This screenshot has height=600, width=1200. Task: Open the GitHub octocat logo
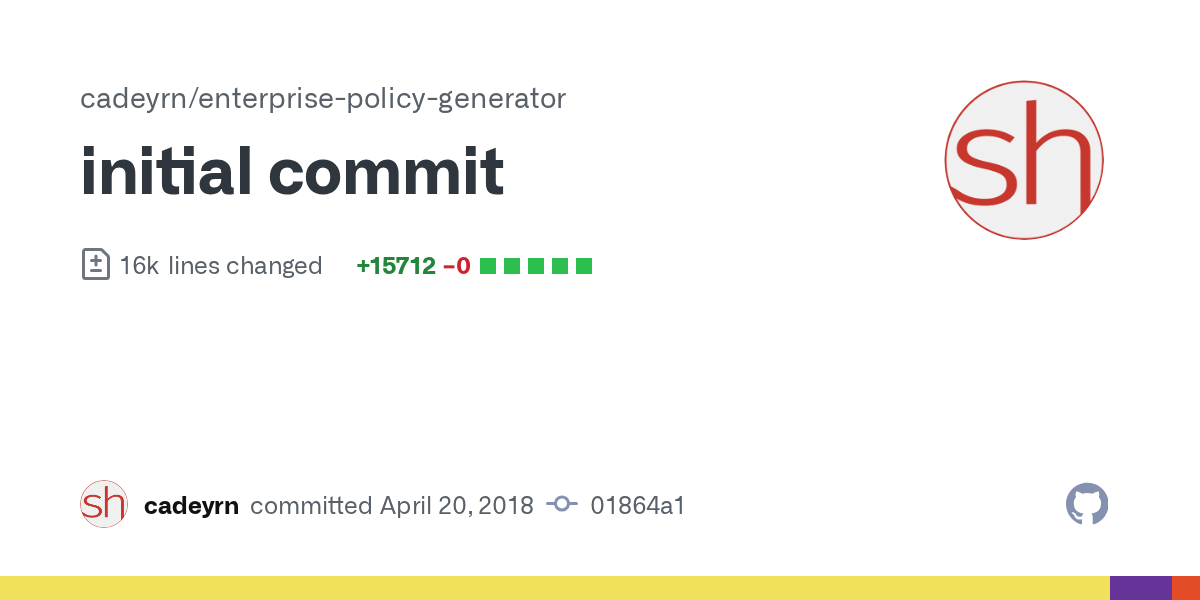tap(1087, 504)
